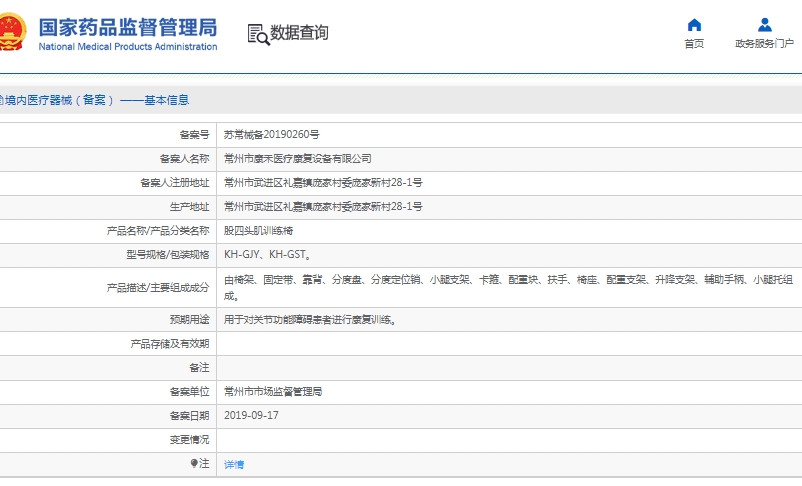802x486 pixels.
Task: Click the 用于对关节功能障碍患者进行康复训练 value
Action: point(310,320)
